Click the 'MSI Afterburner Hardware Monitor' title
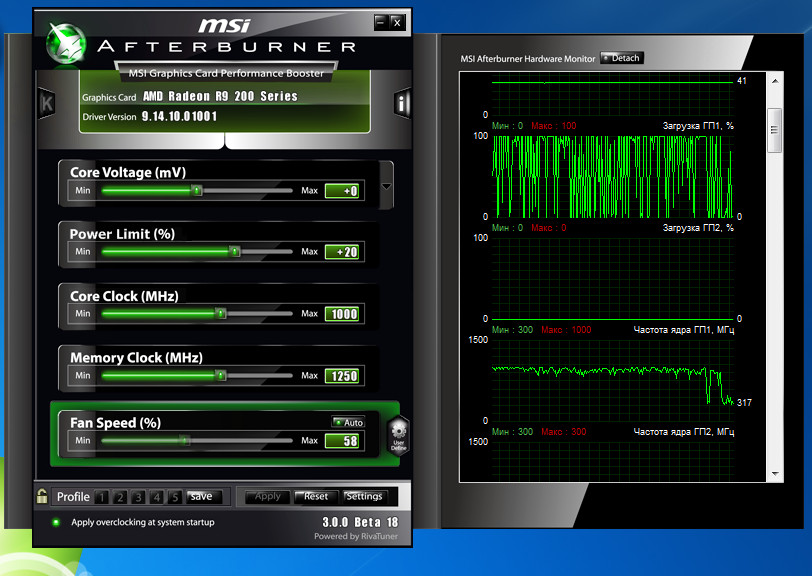This screenshot has height=576, width=812. point(528,59)
